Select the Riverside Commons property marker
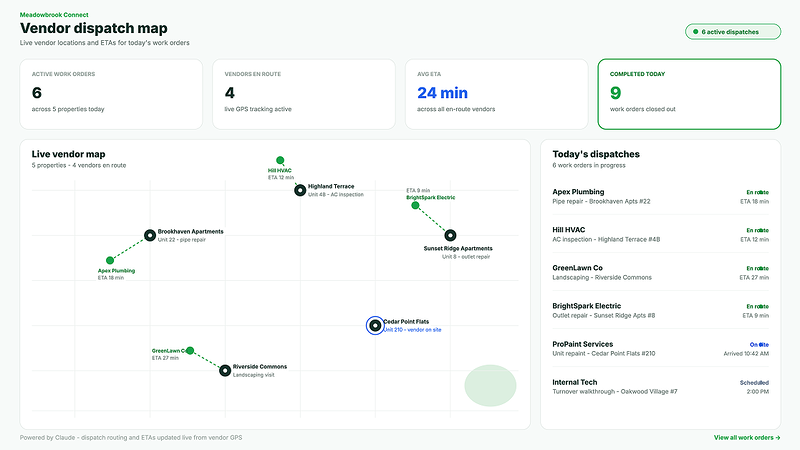Screen dimensions: 800x450 [x=225, y=370]
